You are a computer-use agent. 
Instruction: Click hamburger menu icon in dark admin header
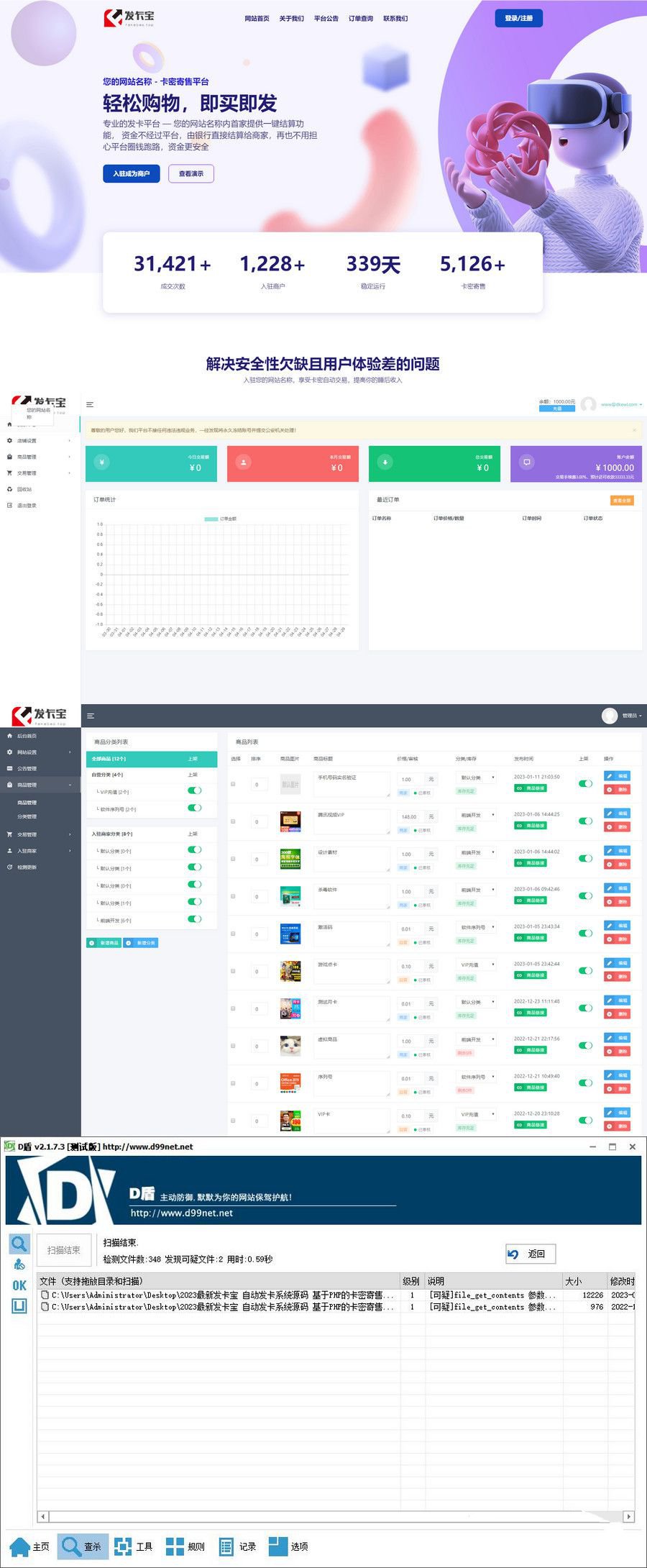pos(91,716)
